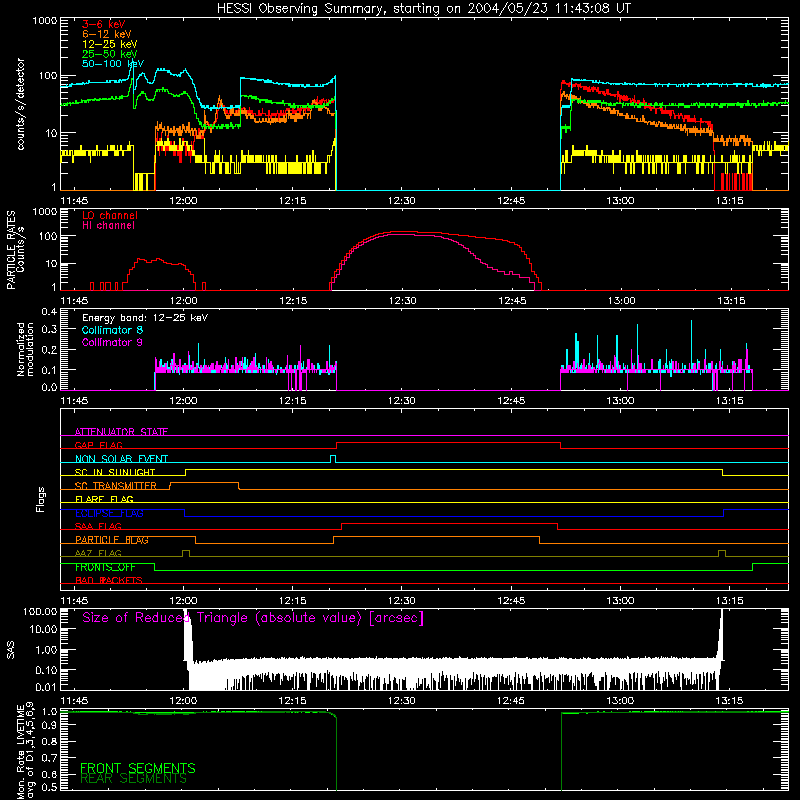Select the cyan 50-100 keV legend entry

click(113, 64)
